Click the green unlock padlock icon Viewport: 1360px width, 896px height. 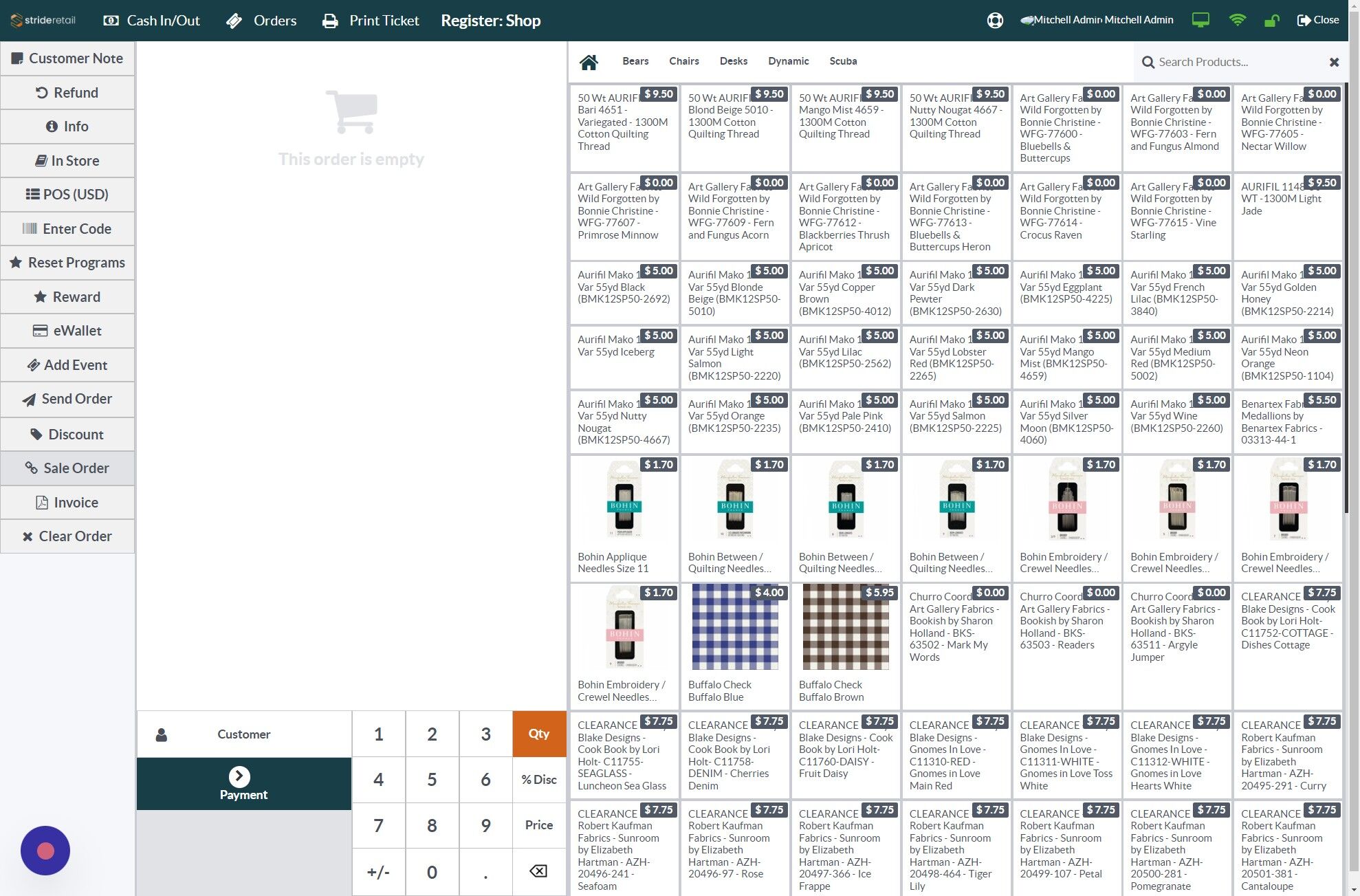[1271, 21]
